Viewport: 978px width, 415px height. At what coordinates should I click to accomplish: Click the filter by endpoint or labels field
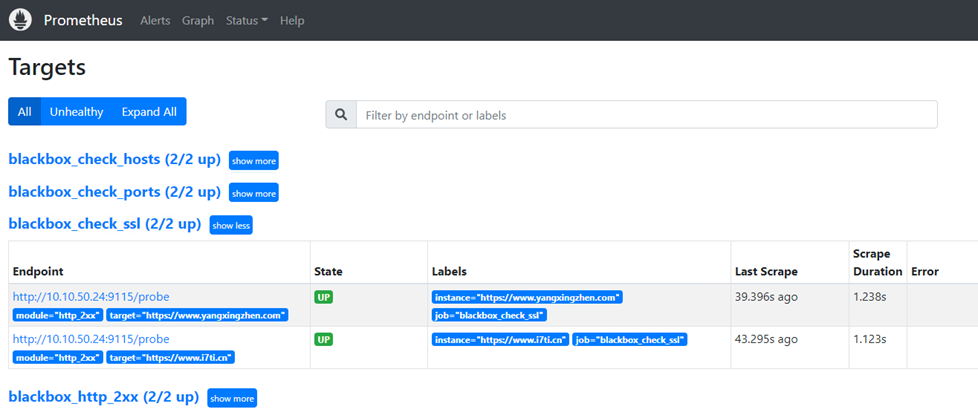pos(647,115)
